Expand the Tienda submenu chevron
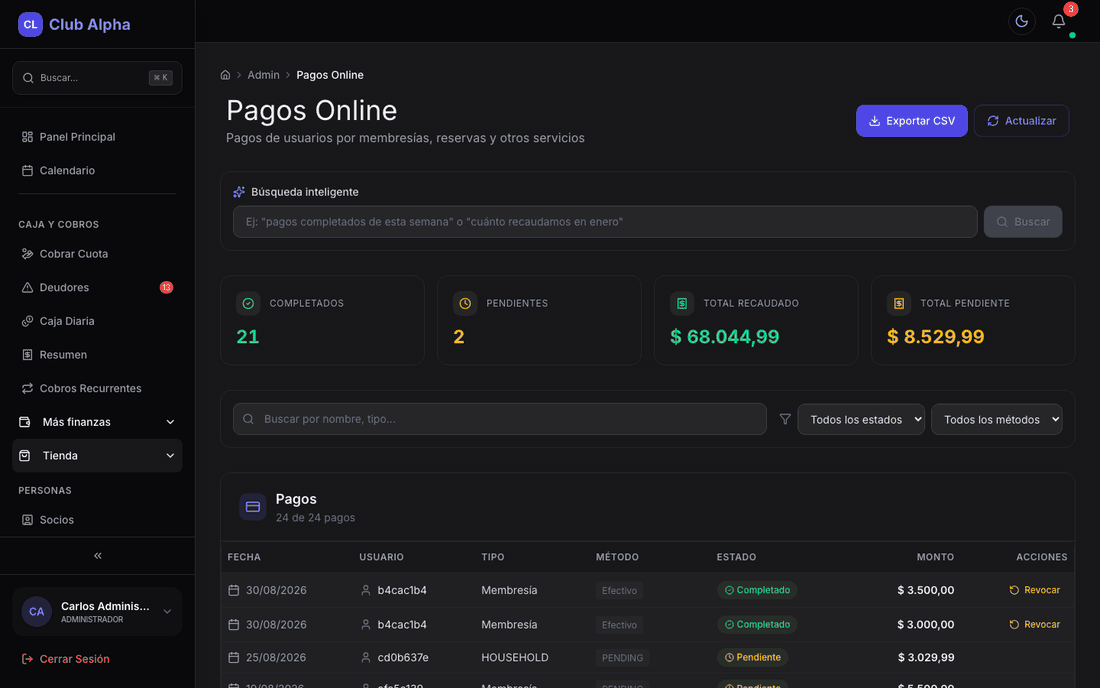Screen dimensions: 1100x688 [x=170, y=456]
